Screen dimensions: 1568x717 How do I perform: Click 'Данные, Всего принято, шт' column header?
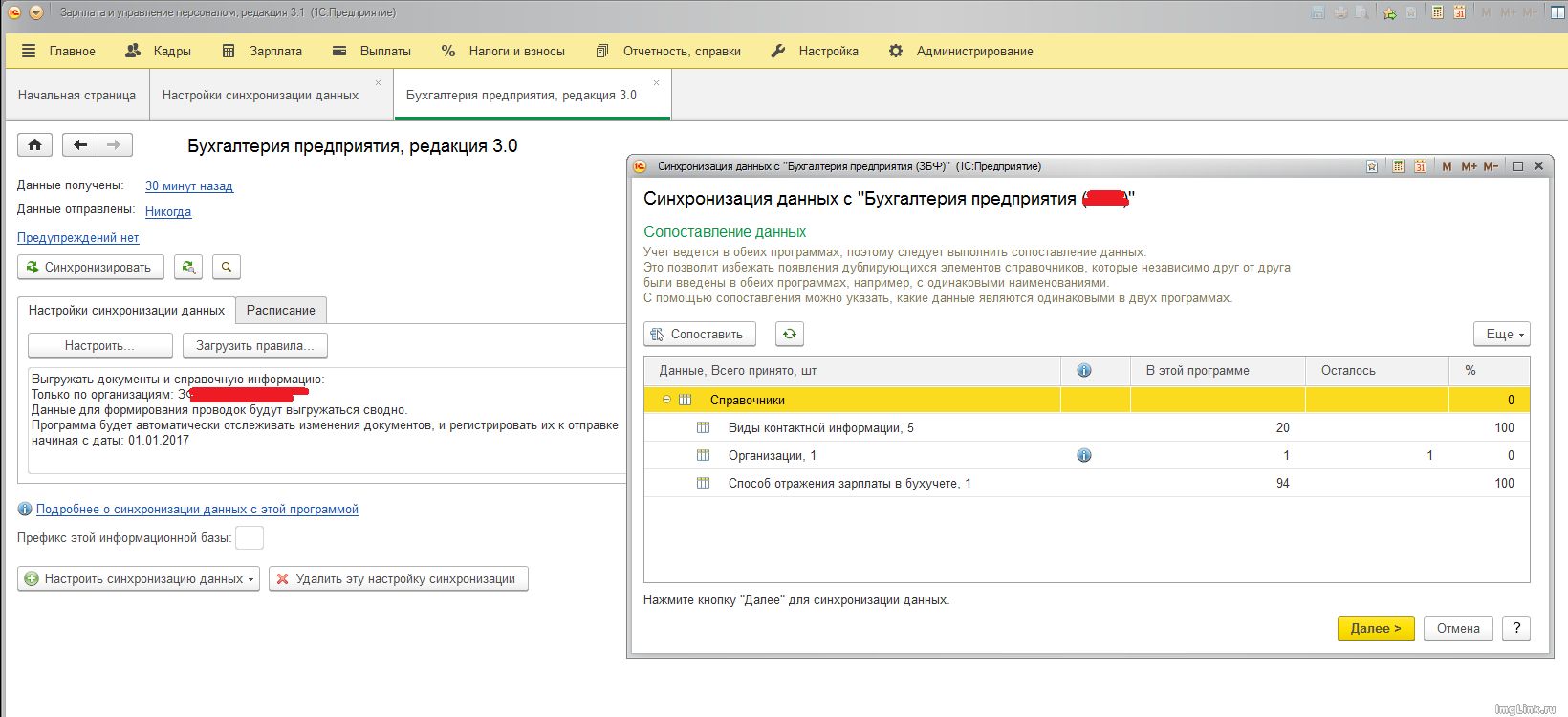point(853,370)
